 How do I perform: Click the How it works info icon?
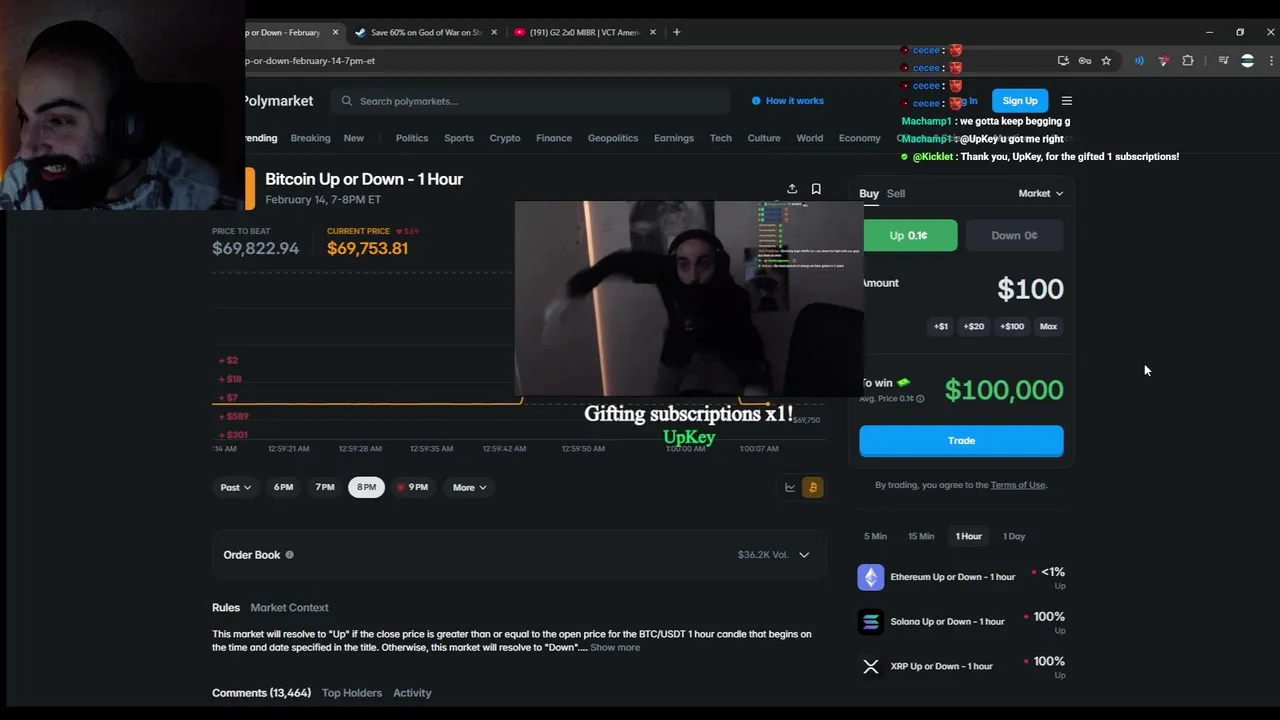pyautogui.click(x=756, y=101)
